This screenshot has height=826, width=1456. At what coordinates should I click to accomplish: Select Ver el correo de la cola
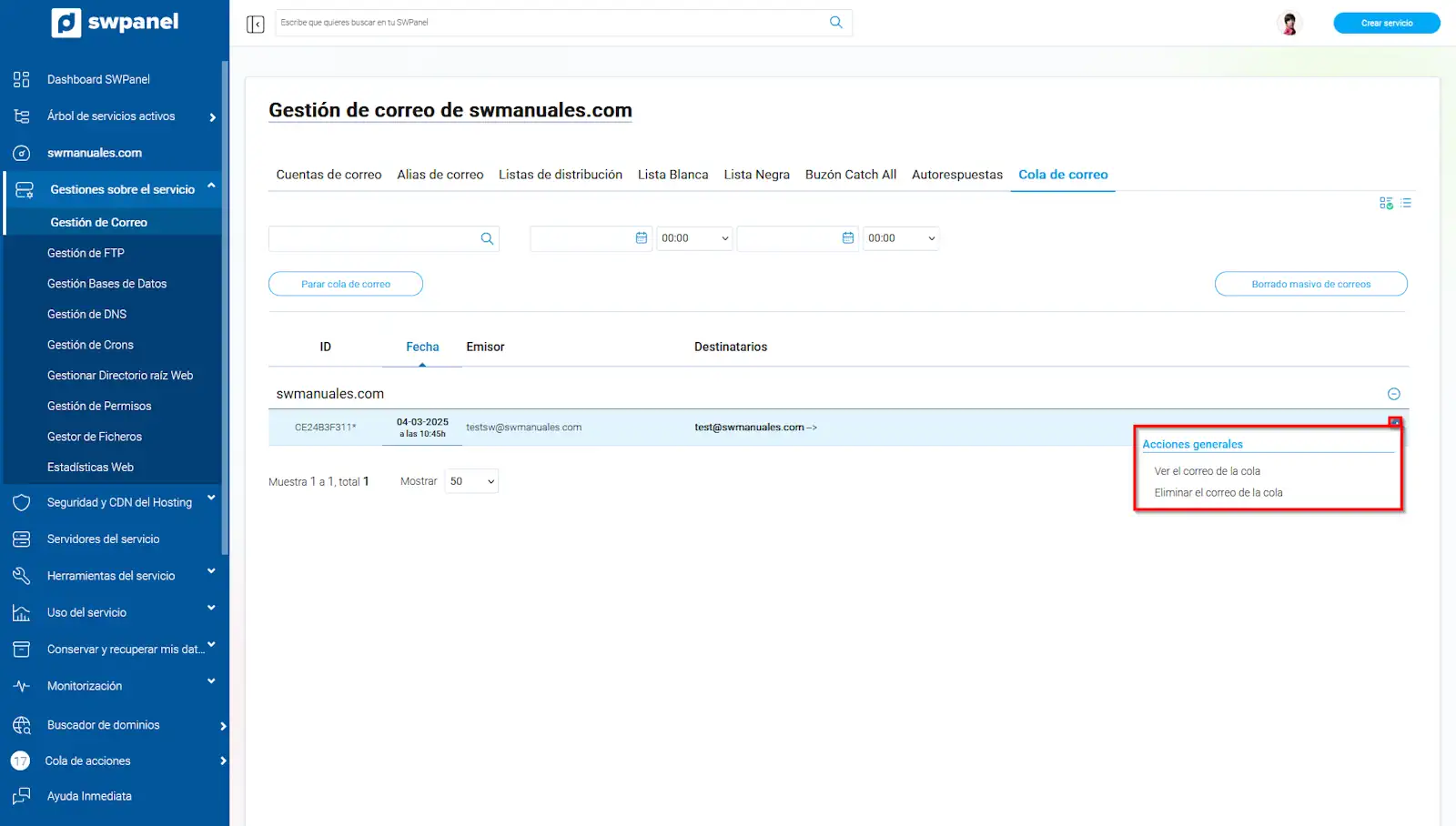pos(1207,471)
